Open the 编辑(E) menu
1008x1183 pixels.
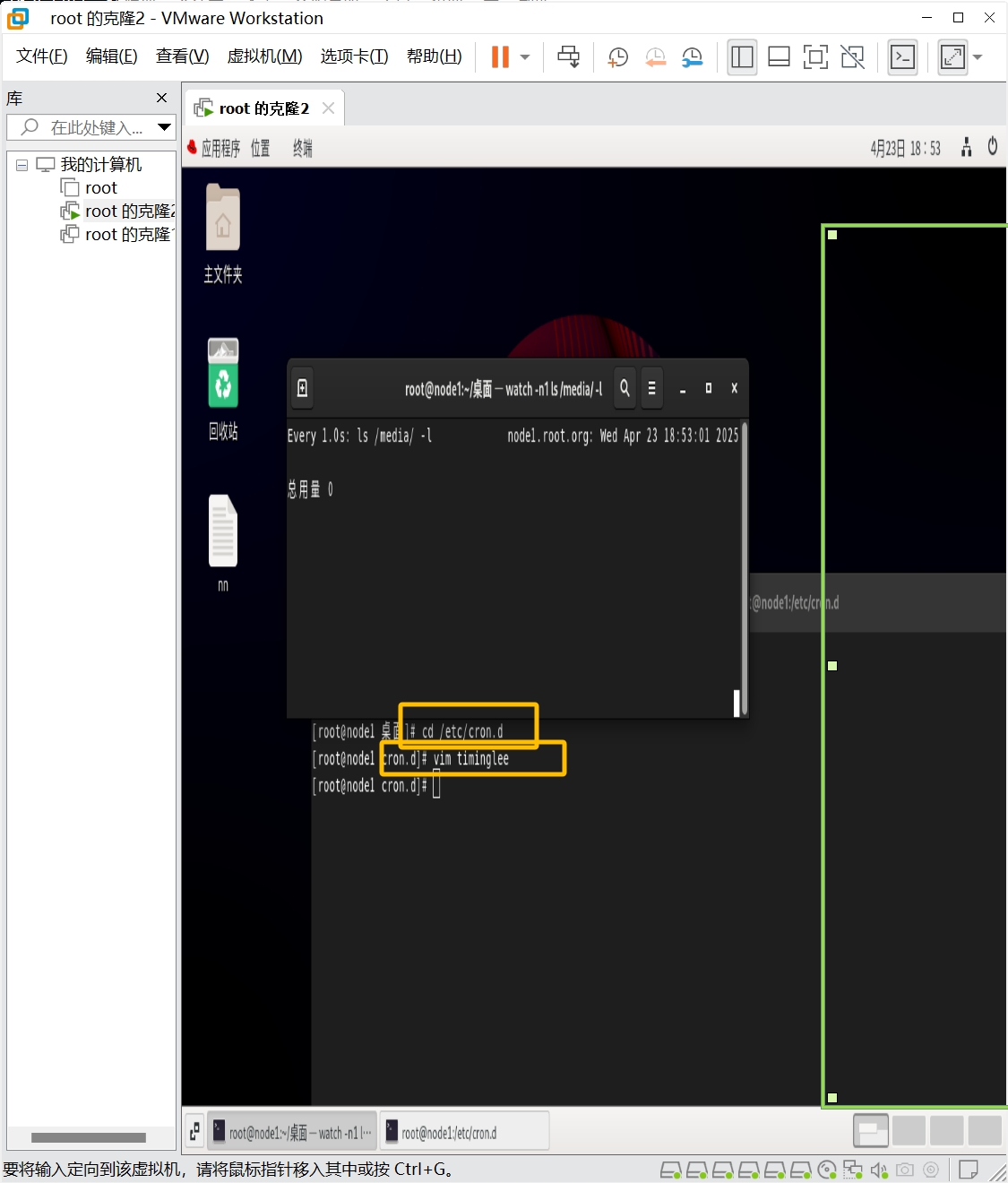112,56
